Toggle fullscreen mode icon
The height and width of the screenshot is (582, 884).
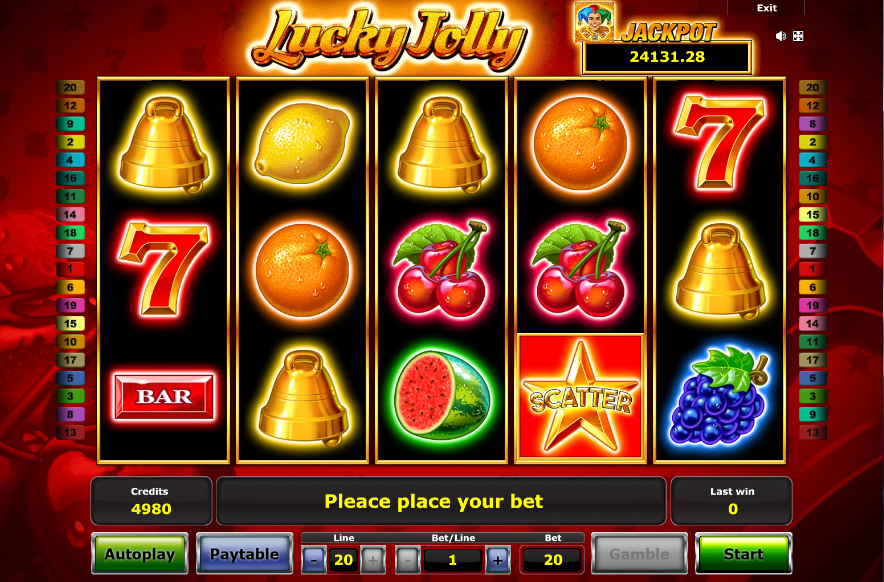click(x=798, y=36)
